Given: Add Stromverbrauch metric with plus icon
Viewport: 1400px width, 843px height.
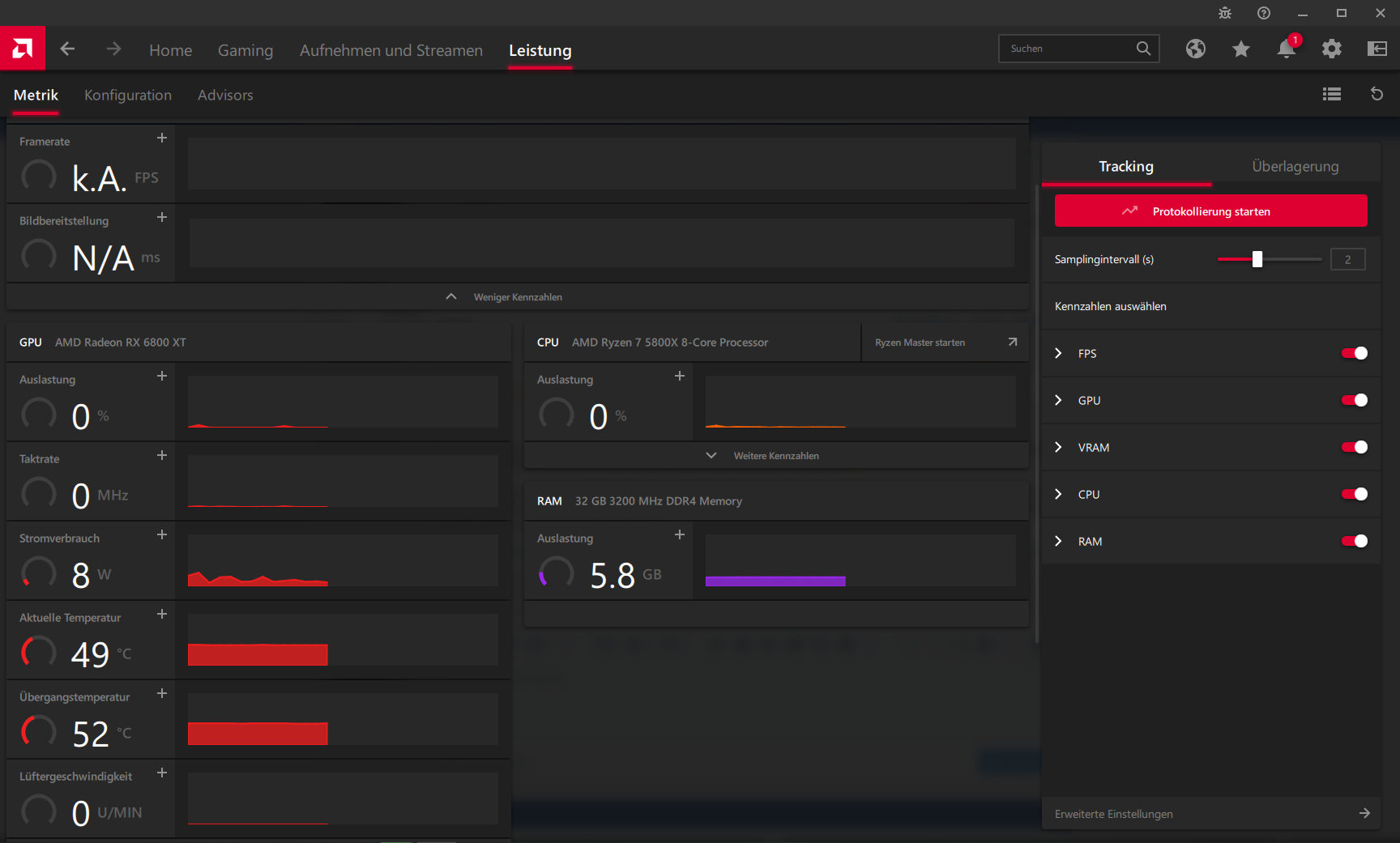Looking at the screenshot, I should (162, 535).
